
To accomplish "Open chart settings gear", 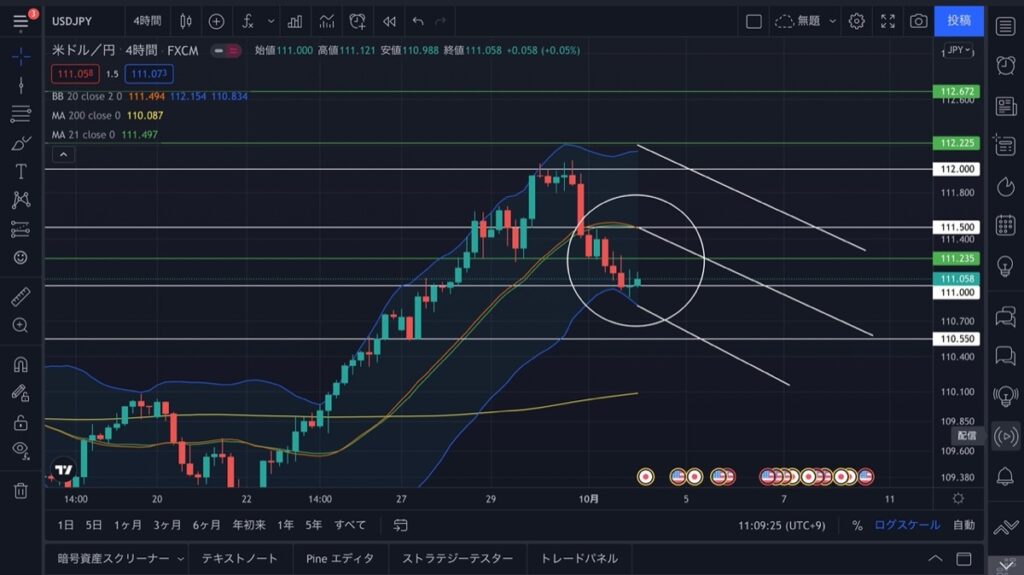I will [856, 22].
